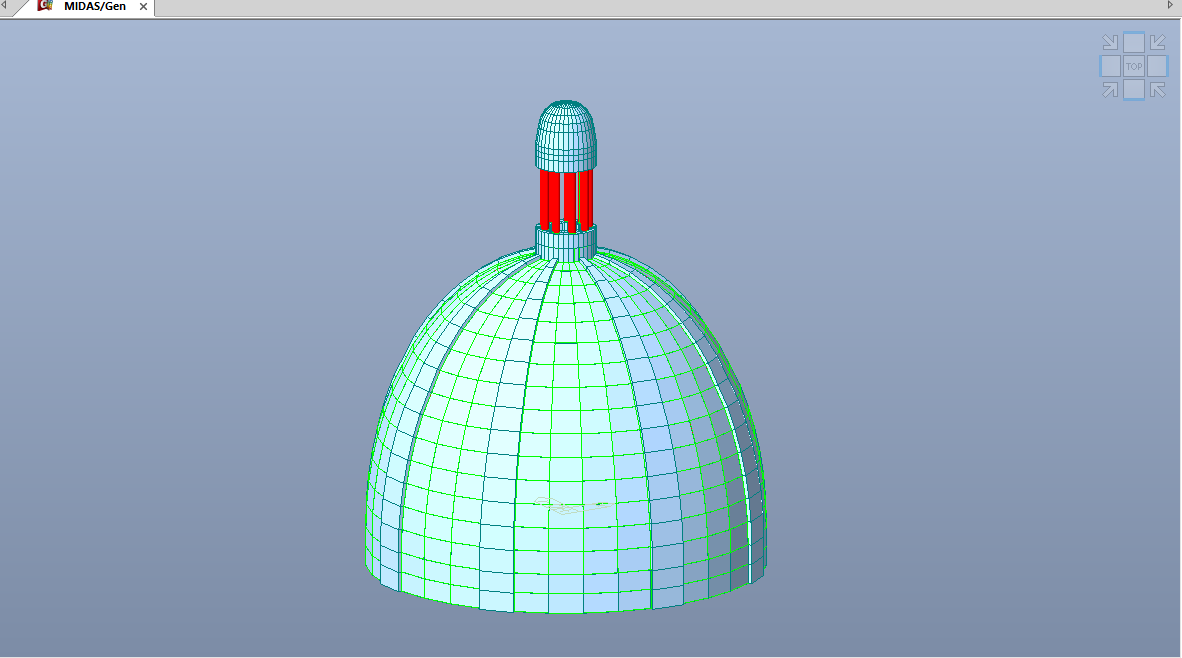Close the MIDAS/Gen tab with its X
1182x658 pixels.
click(143, 7)
